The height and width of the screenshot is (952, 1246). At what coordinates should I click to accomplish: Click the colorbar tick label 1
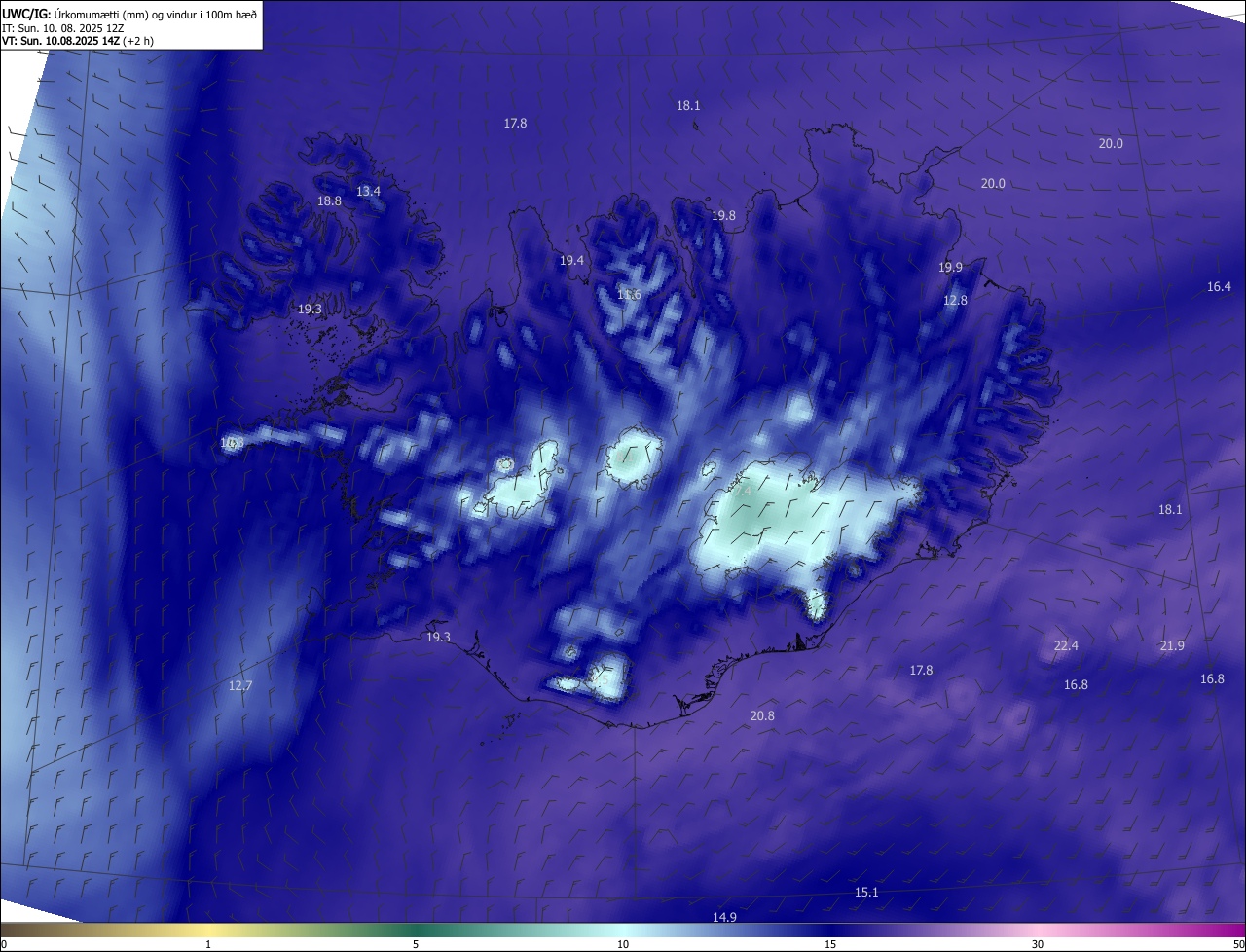(208, 944)
